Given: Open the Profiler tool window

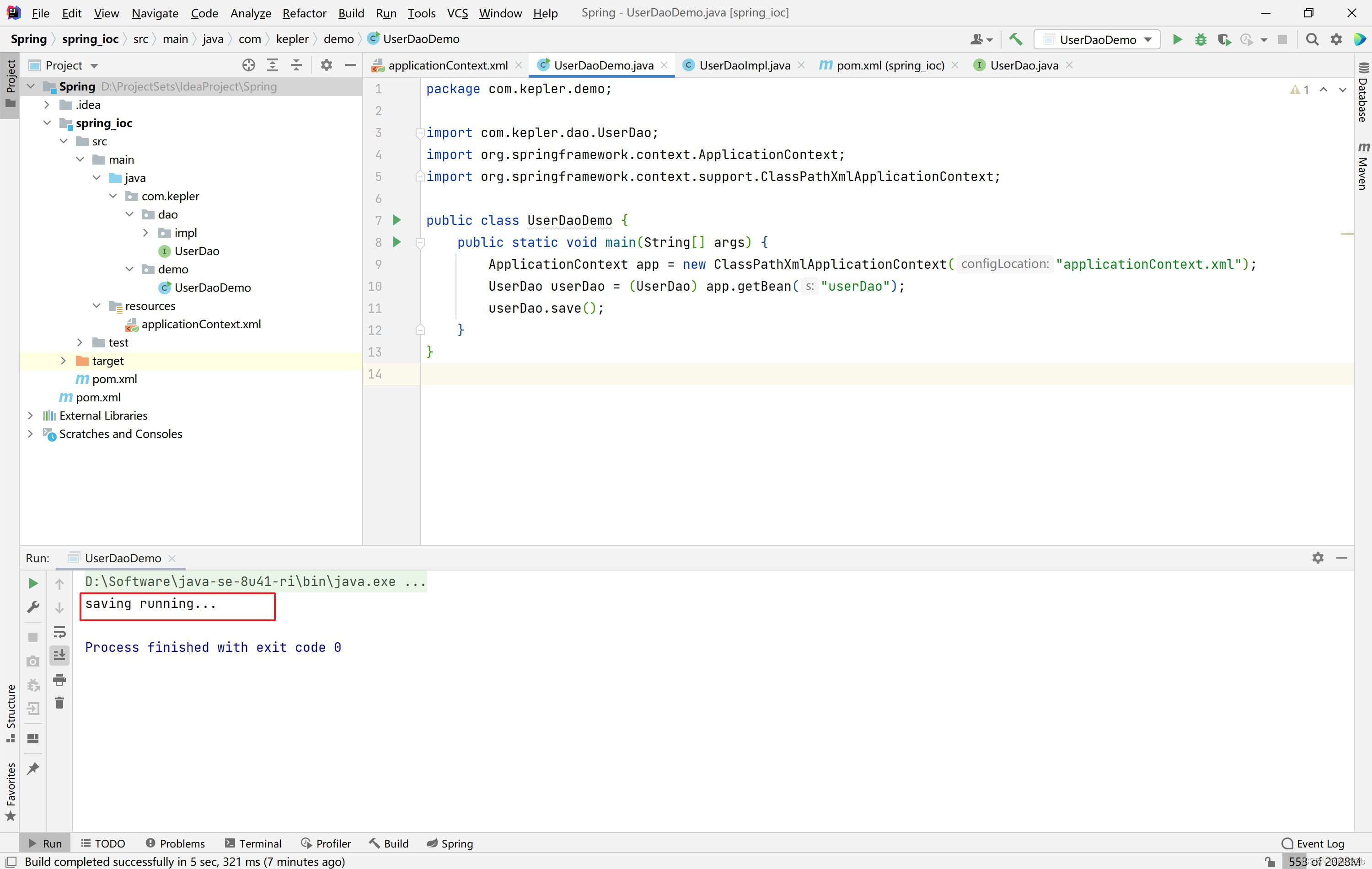Looking at the screenshot, I should click(x=327, y=843).
